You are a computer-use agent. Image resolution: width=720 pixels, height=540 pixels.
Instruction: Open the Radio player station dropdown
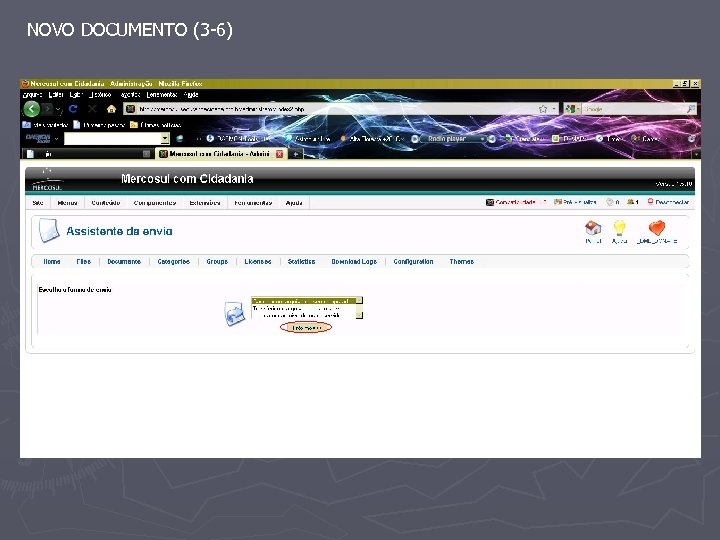tap(482, 139)
